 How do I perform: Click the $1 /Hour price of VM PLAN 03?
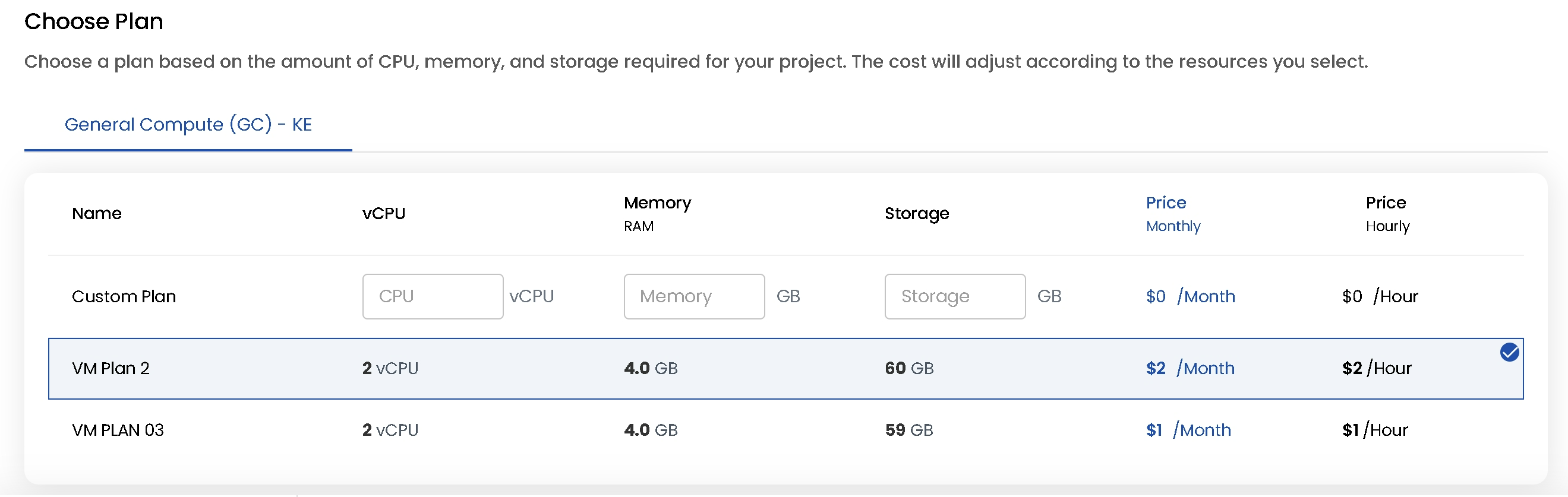1374,430
